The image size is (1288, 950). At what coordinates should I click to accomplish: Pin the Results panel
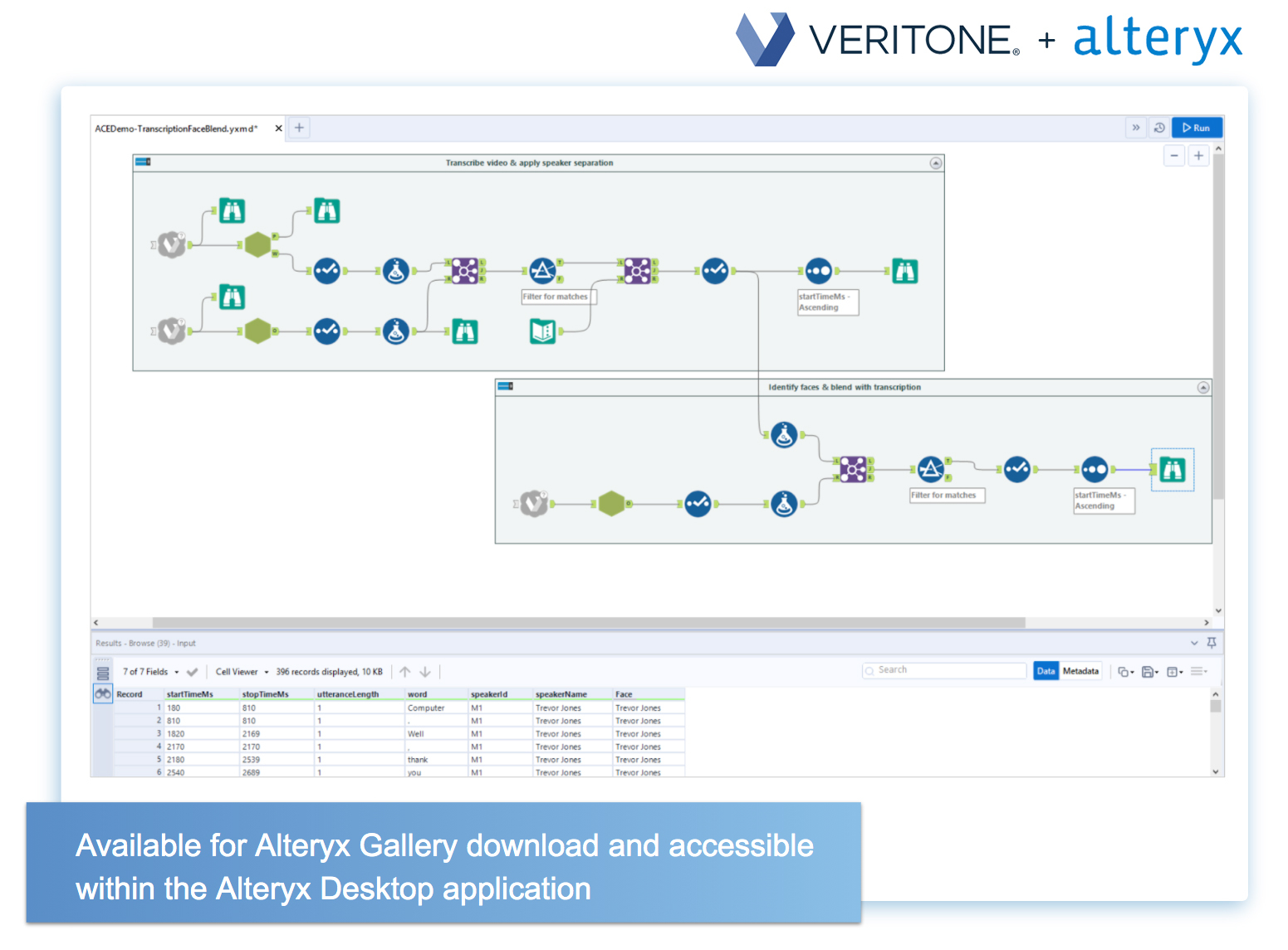pos(1212,643)
